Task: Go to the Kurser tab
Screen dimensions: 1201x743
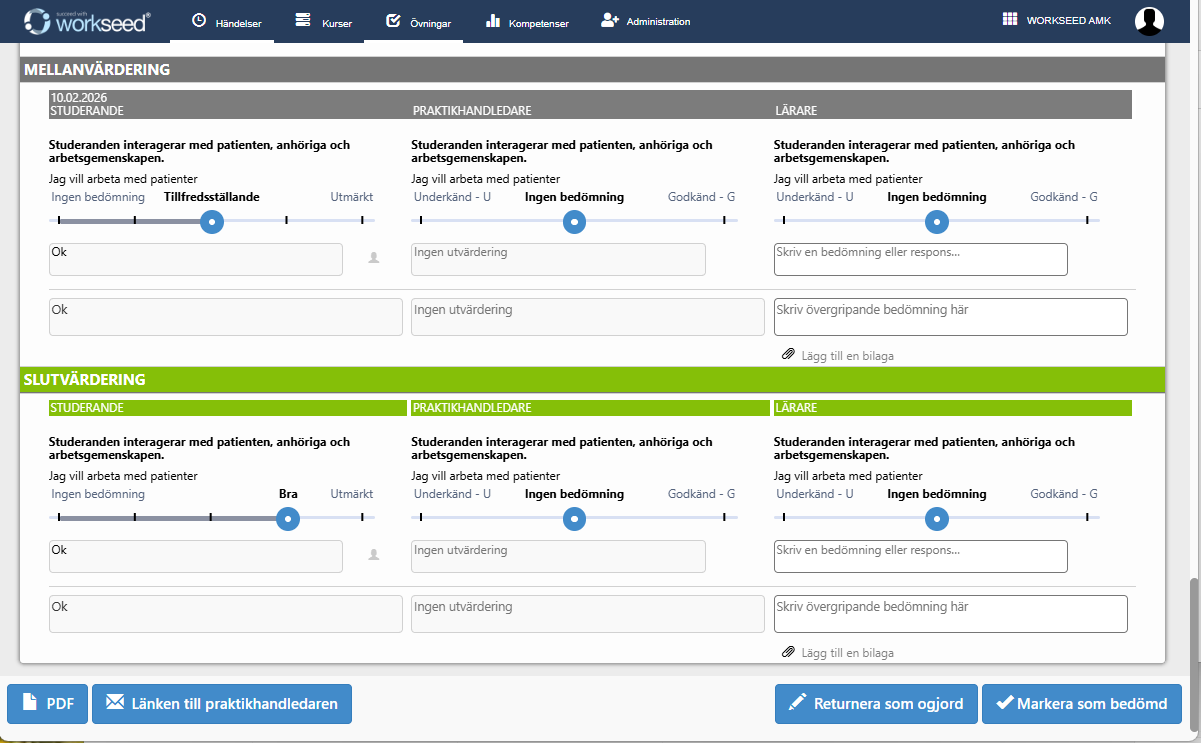Action: pos(324,22)
